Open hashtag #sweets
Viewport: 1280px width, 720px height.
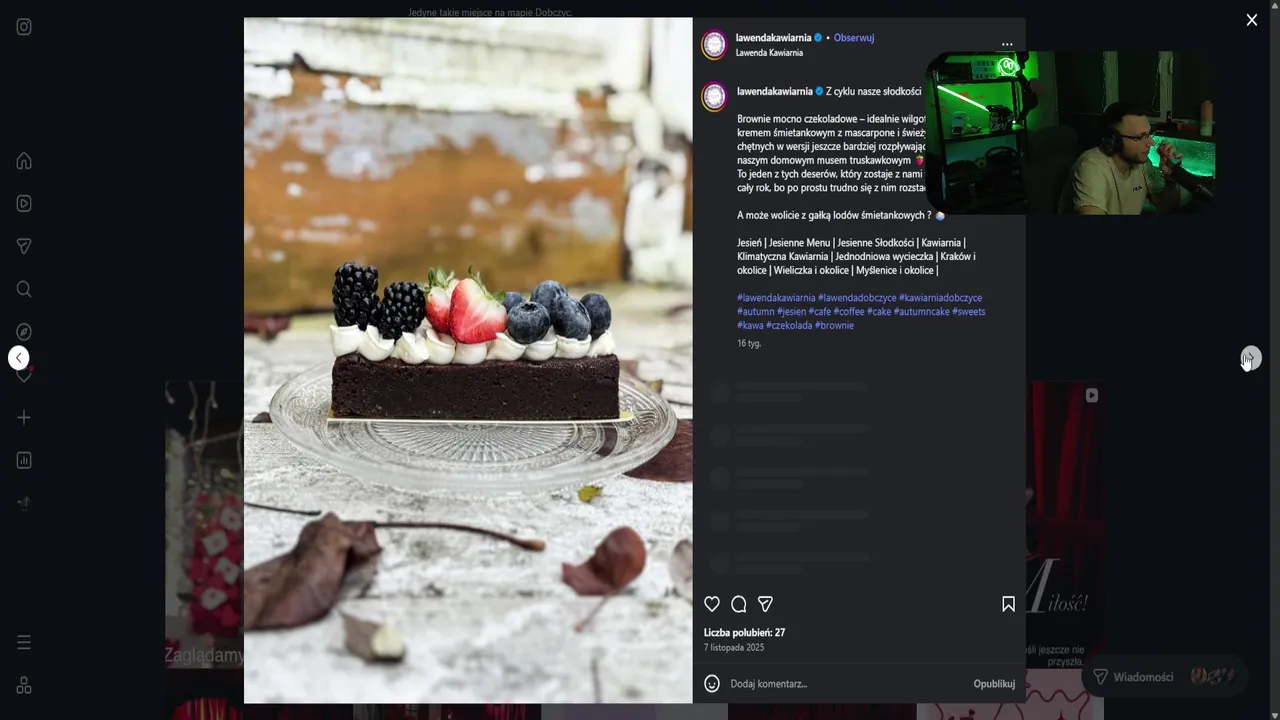(x=969, y=312)
